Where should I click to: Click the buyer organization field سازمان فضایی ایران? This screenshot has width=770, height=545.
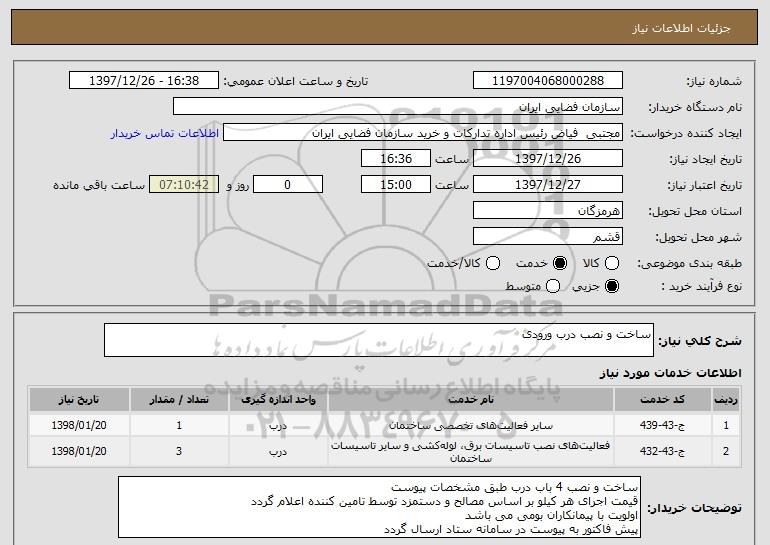398,107
